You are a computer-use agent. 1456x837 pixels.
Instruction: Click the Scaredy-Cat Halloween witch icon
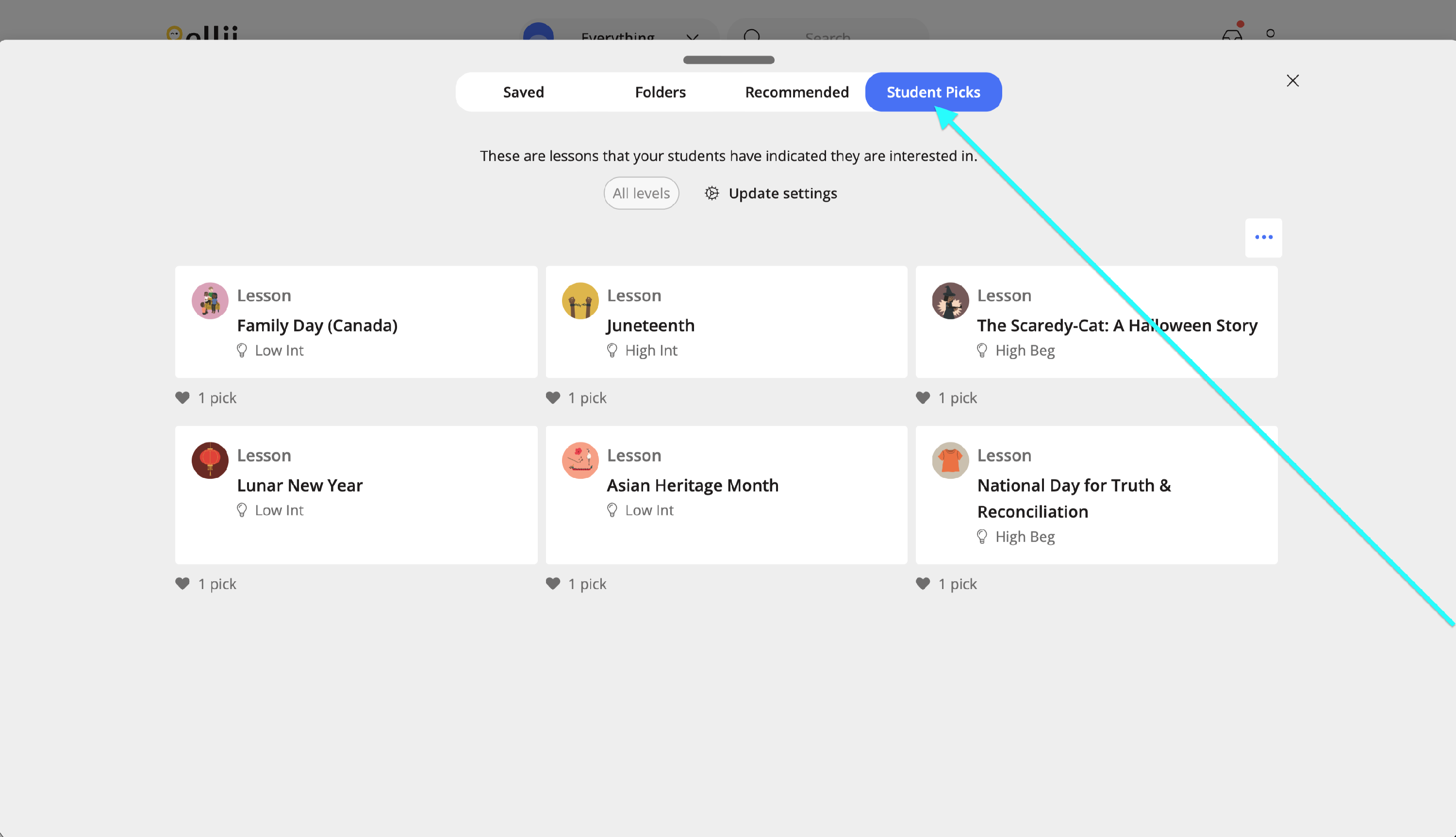(950, 301)
